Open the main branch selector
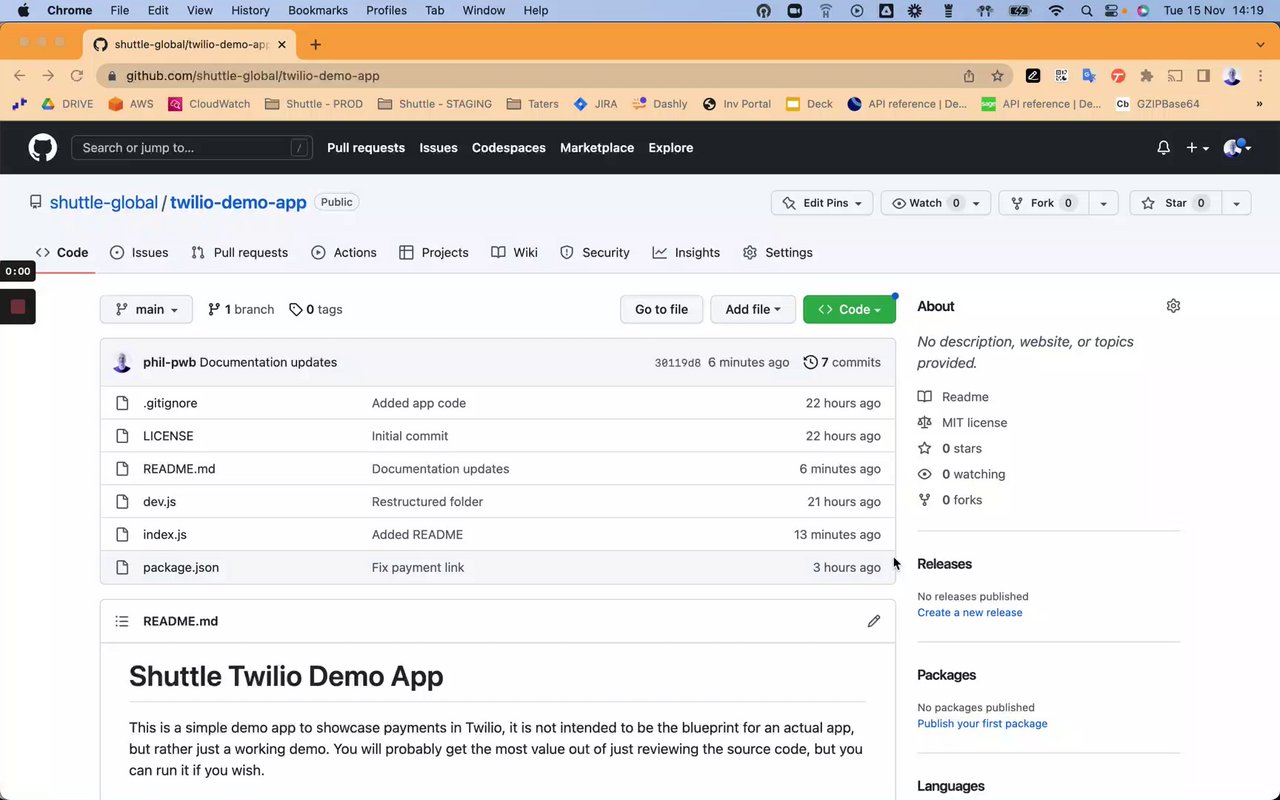The image size is (1280, 800). coord(146,310)
